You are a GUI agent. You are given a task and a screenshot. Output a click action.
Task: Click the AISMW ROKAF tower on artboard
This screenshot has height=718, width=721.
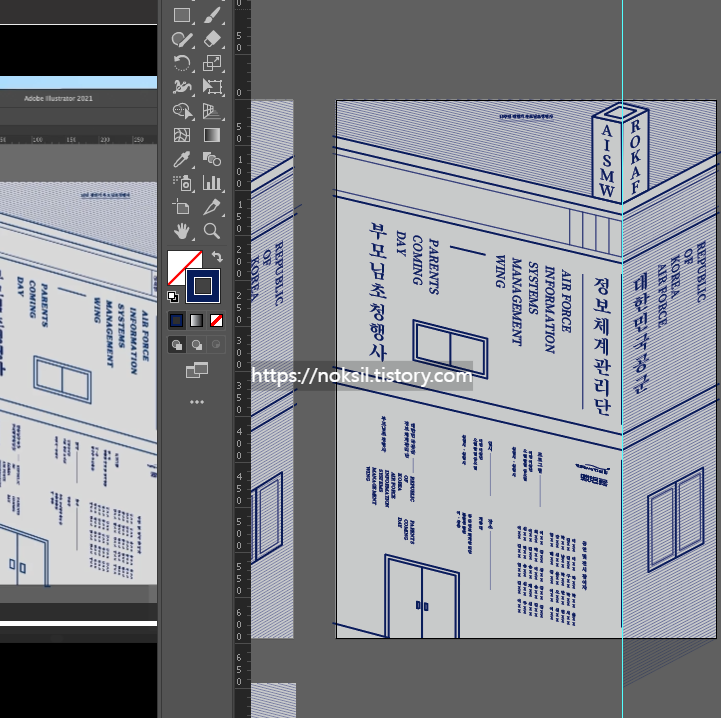(x=620, y=153)
